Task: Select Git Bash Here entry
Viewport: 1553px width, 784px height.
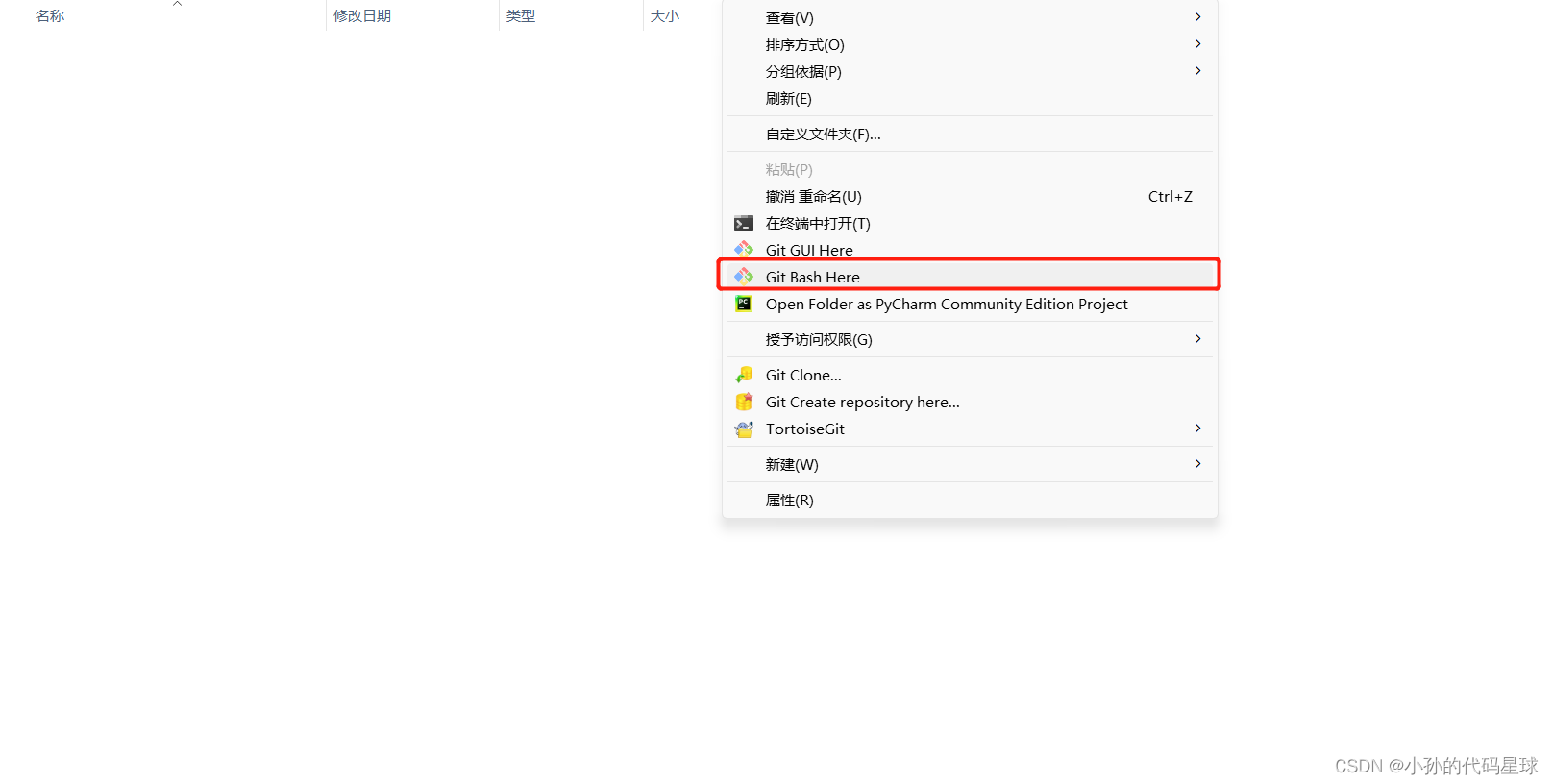Action: click(x=970, y=277)
